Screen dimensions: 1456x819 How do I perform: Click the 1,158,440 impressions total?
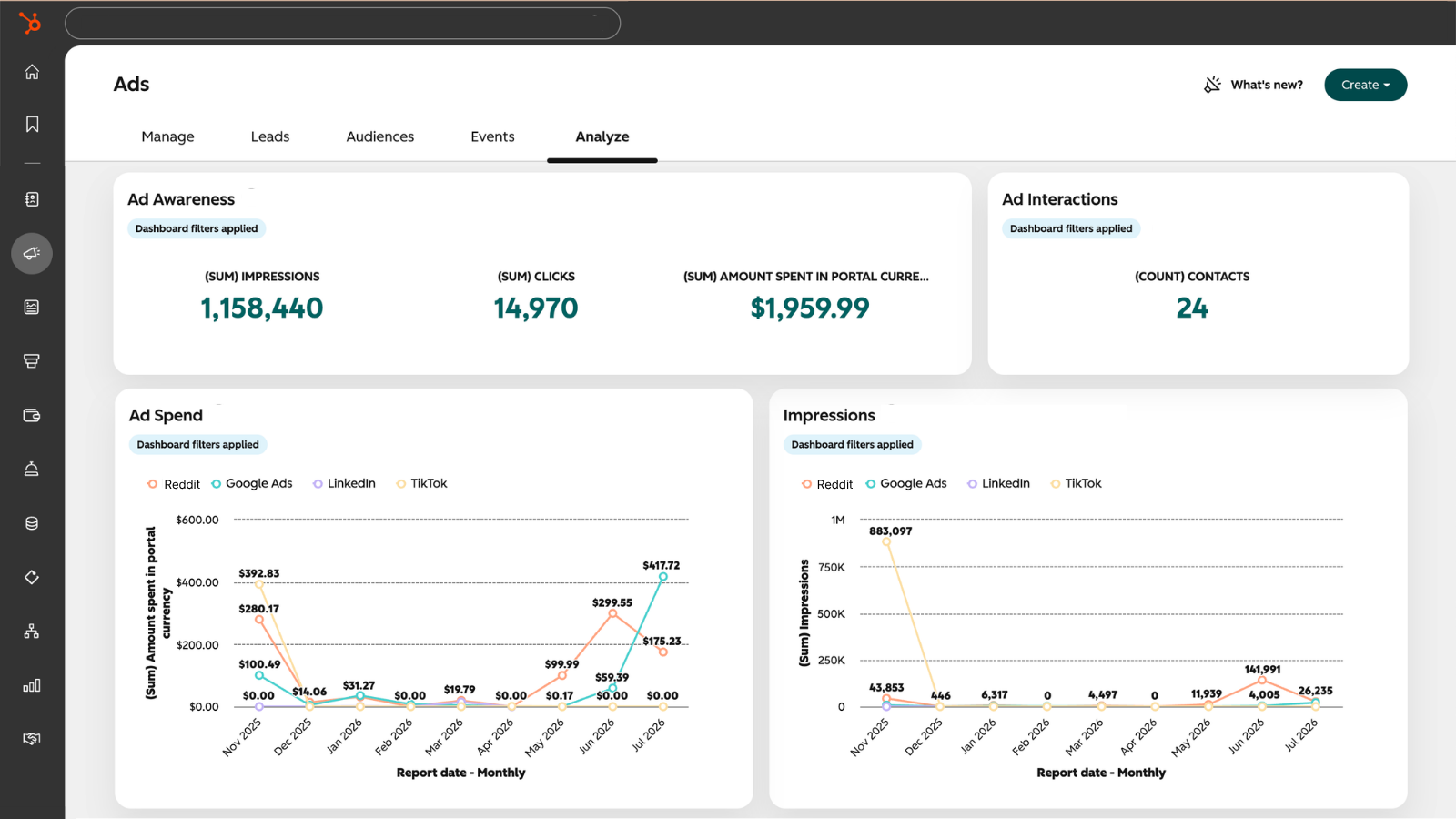[x=262, y=308]
